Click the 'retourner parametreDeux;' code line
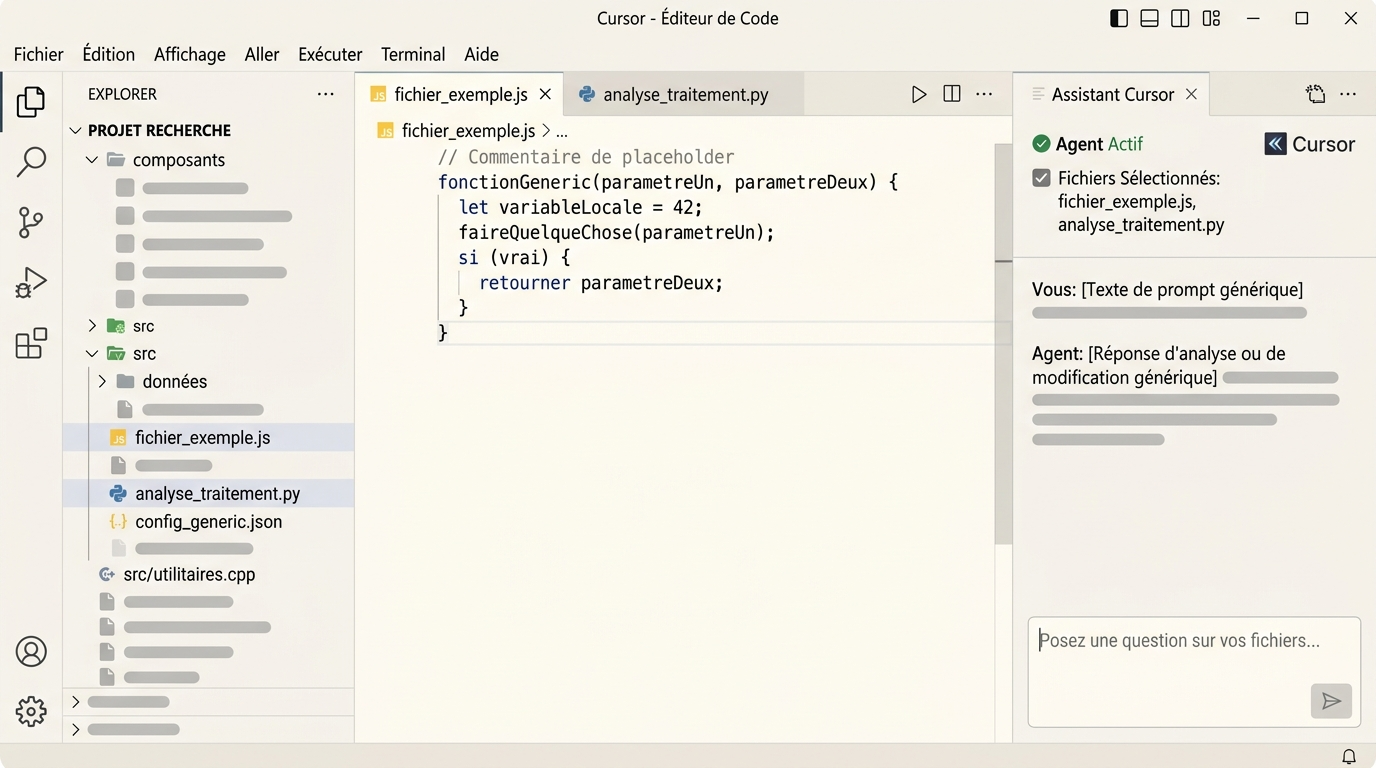This screenshot has width=1376, height=768. pos(600,283)
